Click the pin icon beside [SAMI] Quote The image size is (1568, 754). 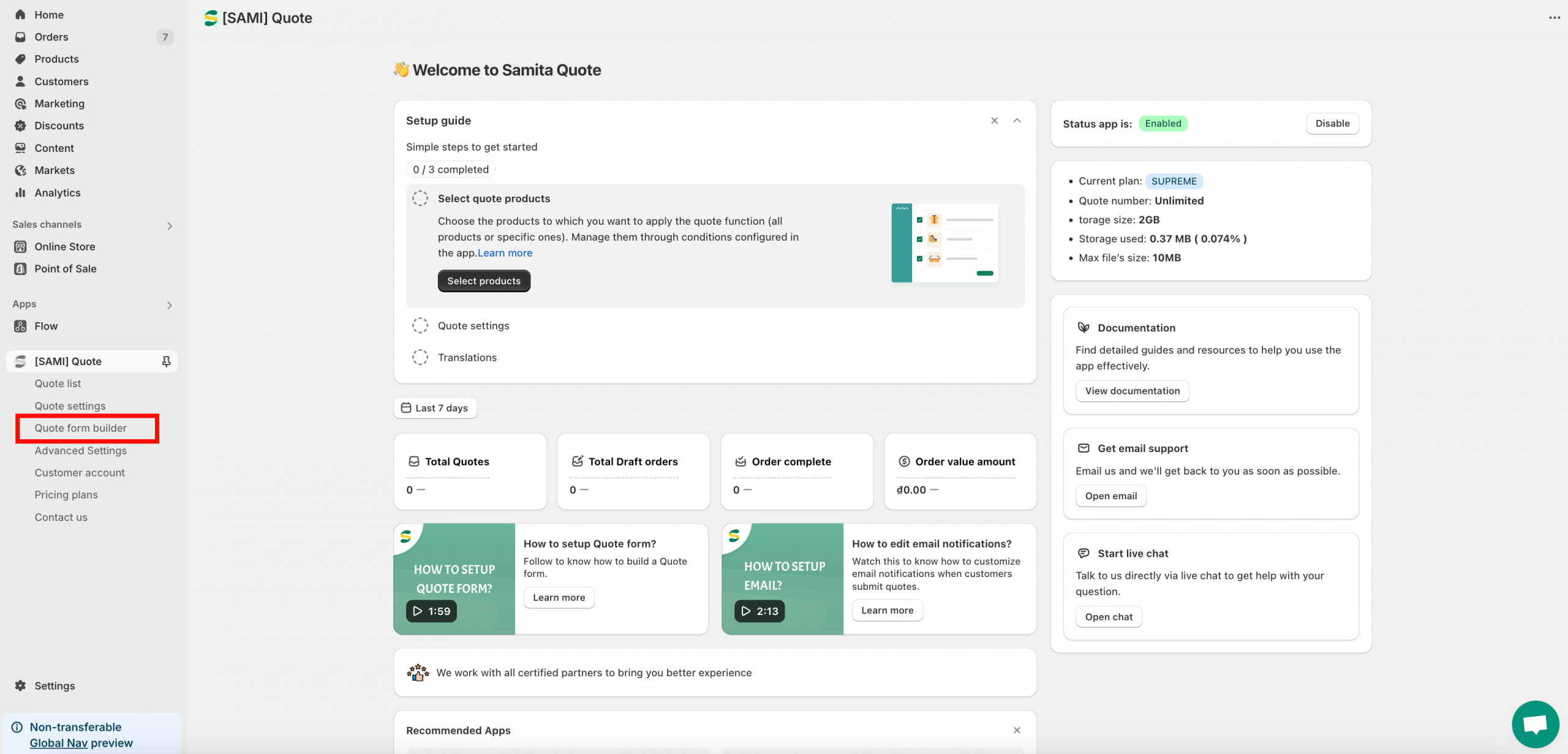166,361
